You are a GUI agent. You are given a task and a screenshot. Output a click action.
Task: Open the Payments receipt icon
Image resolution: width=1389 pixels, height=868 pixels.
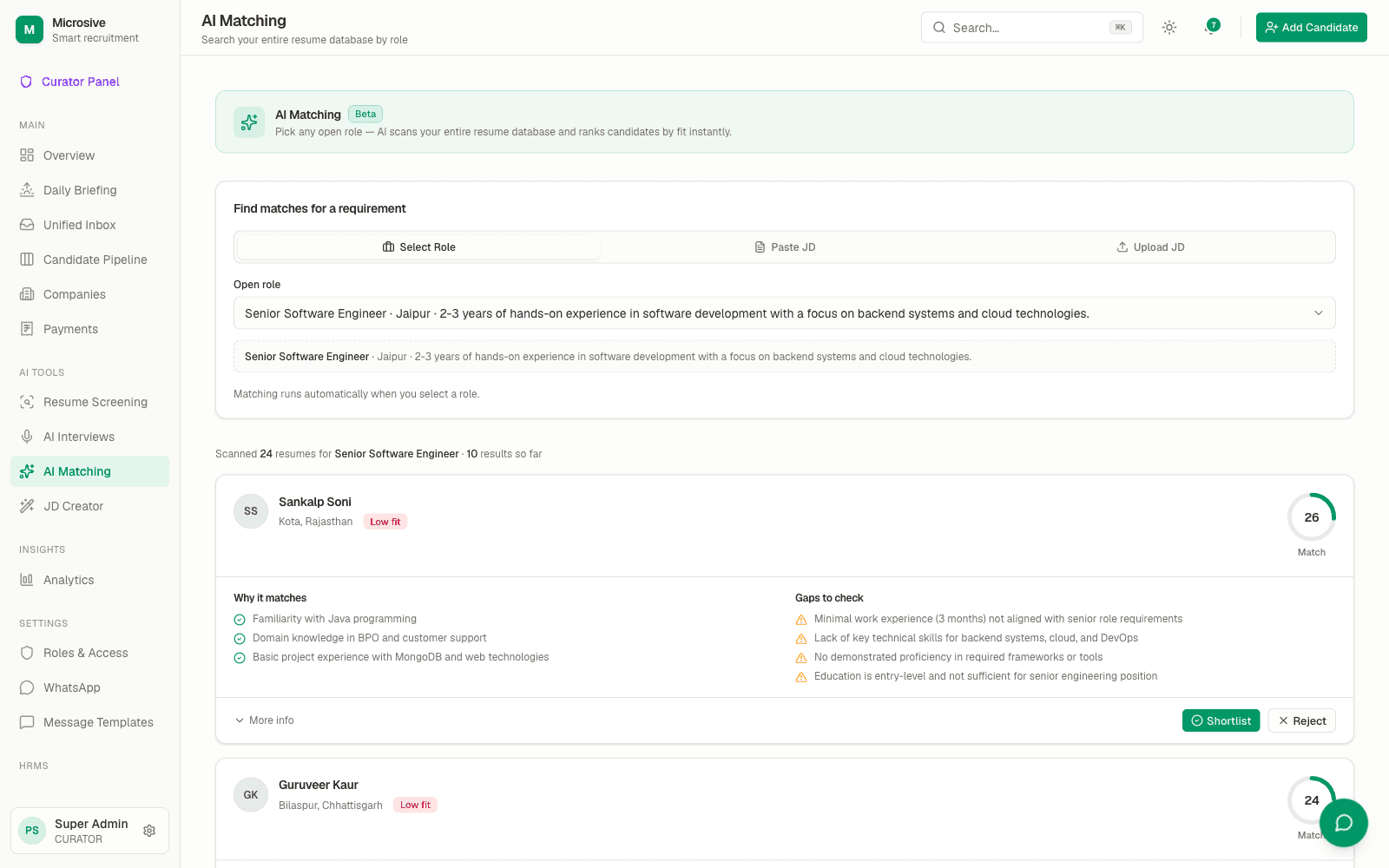pyautogui.click(x=27, y=329)
